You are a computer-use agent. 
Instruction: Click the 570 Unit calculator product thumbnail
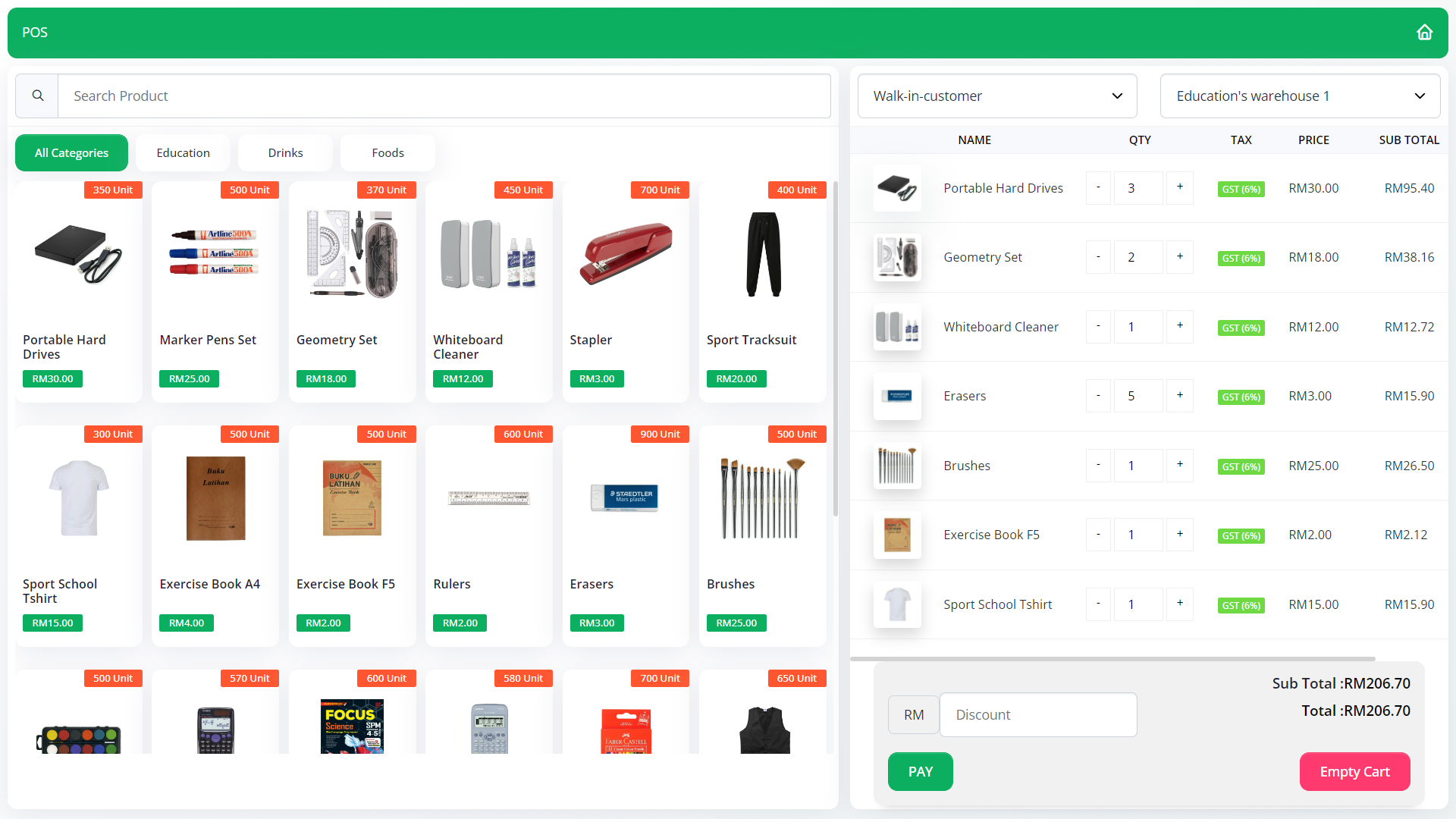215,730
